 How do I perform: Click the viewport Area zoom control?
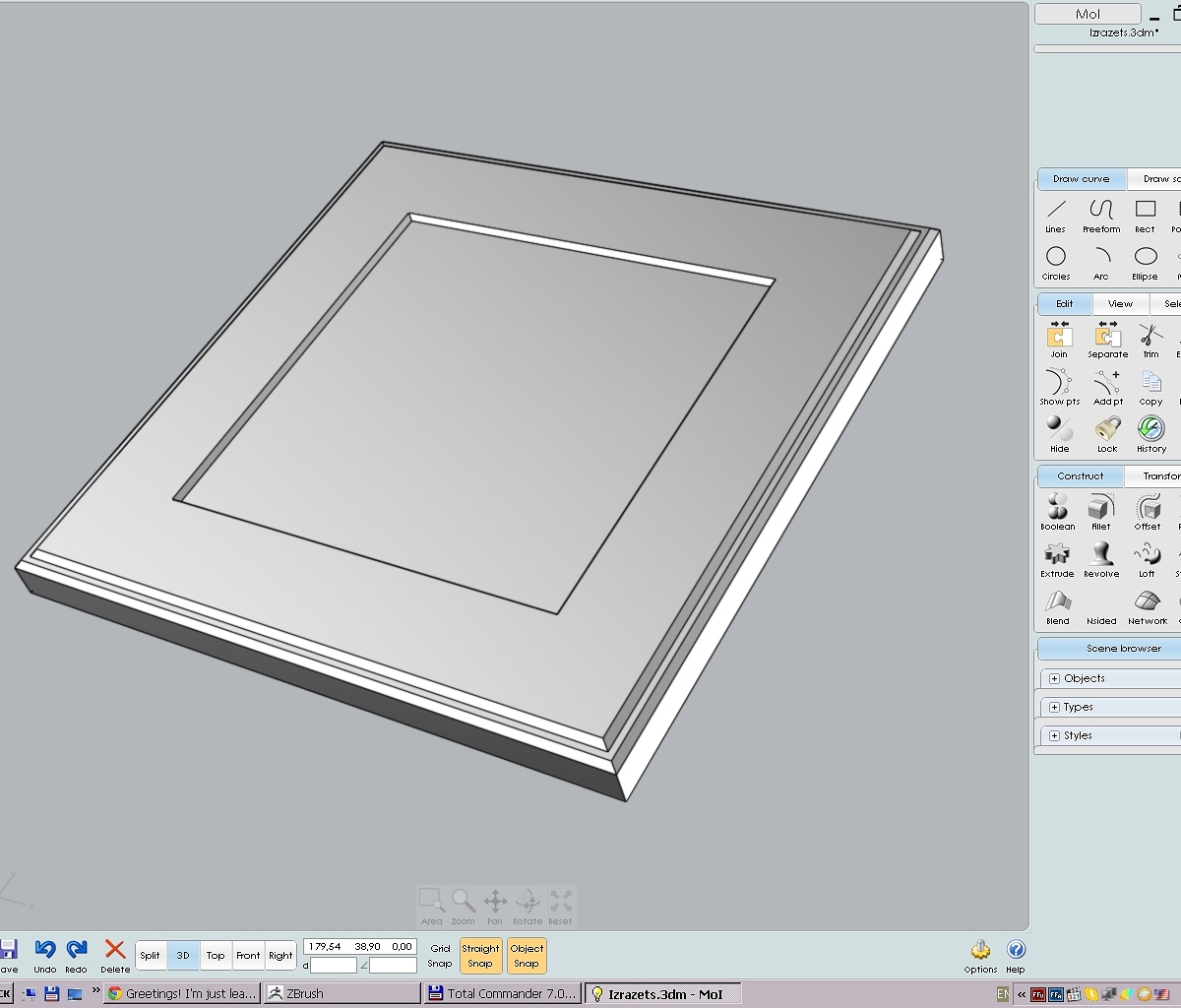point(432,907)
